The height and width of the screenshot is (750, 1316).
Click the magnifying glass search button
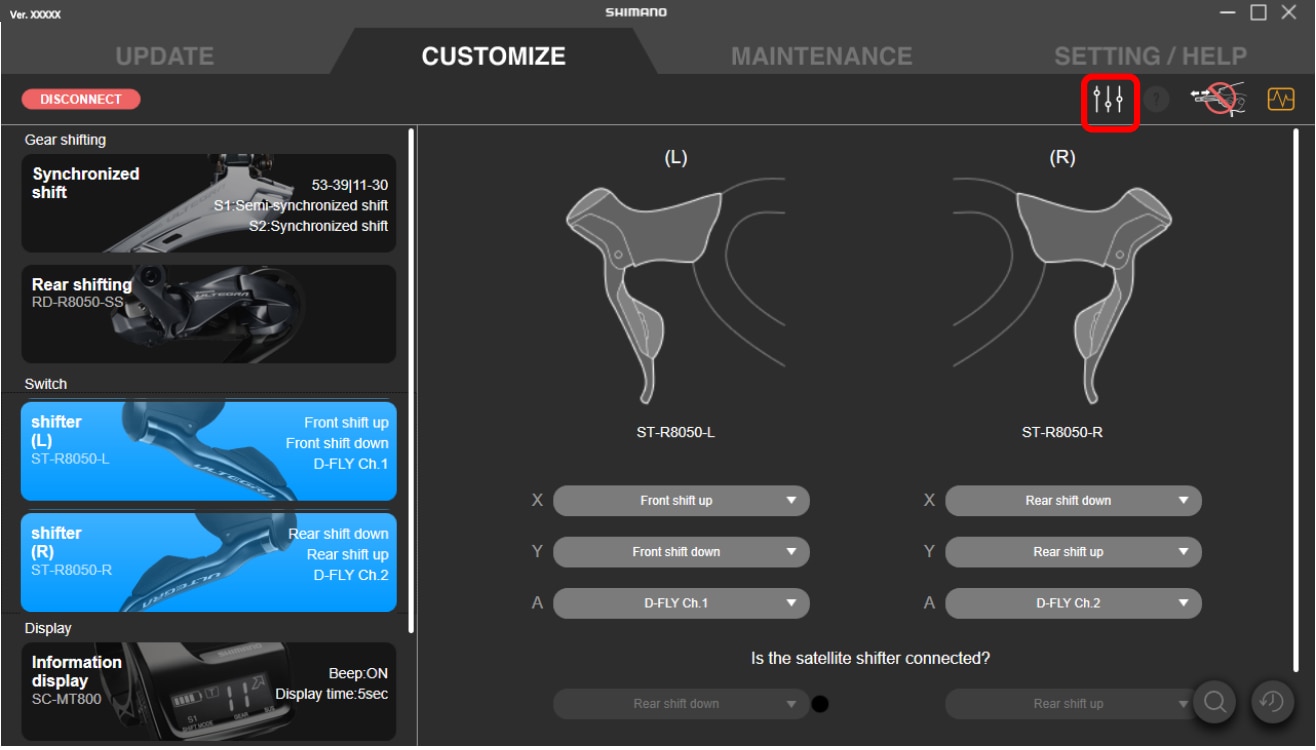click(x=1215, y=702)
